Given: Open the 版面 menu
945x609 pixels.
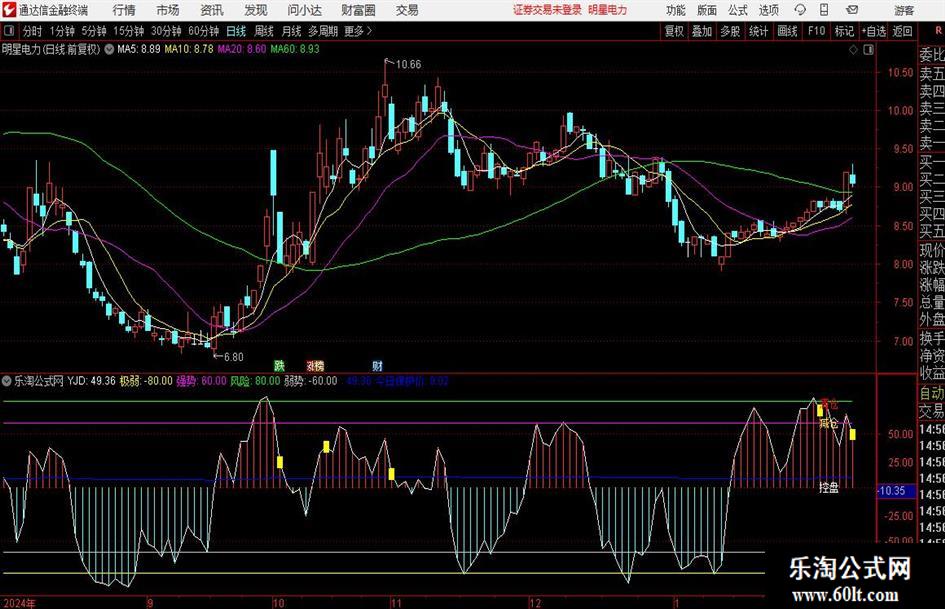Looking at the screenshot, I should click(x=706, y=10).
